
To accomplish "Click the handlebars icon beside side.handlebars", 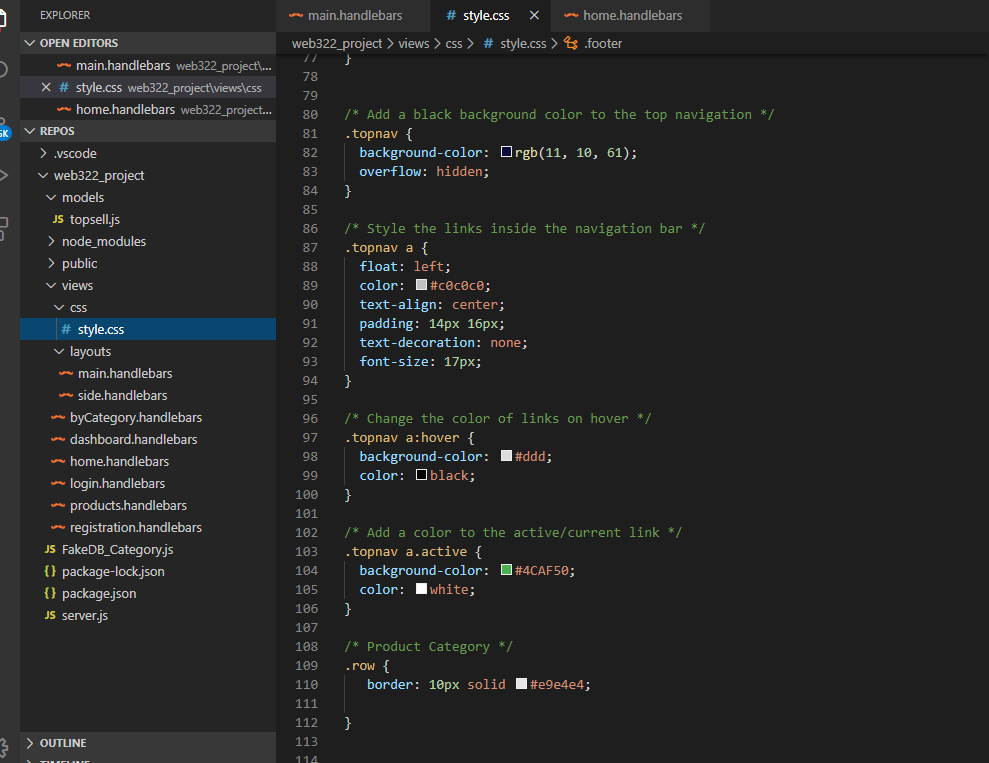I will (66, 395).
